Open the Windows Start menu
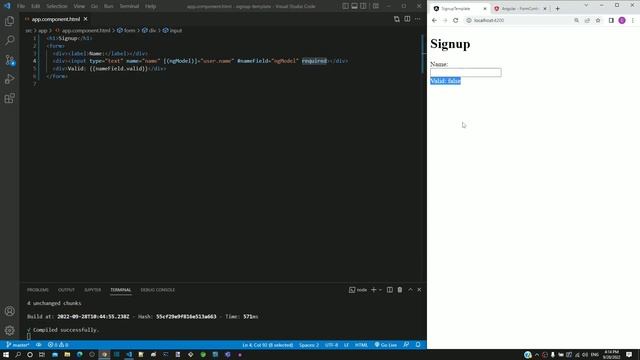 6,355
